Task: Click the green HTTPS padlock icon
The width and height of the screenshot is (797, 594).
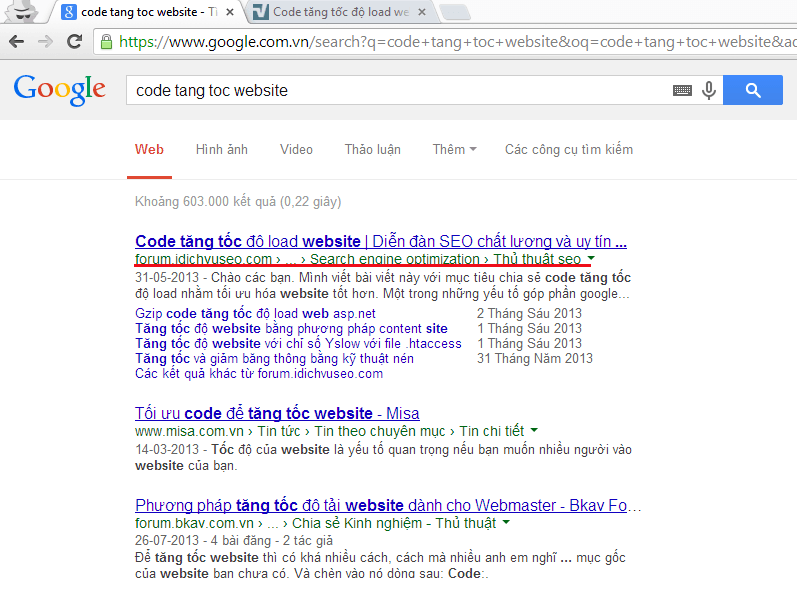Action: [106, 42]
